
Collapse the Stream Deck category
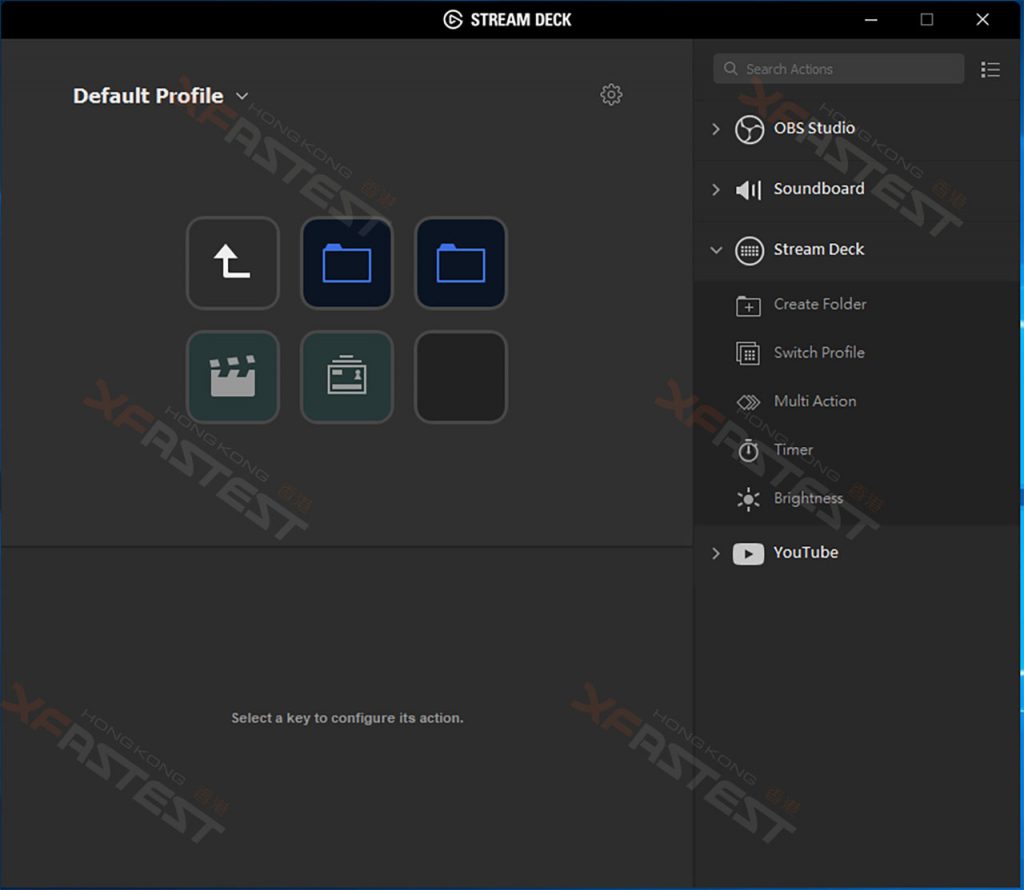point(716,250)
